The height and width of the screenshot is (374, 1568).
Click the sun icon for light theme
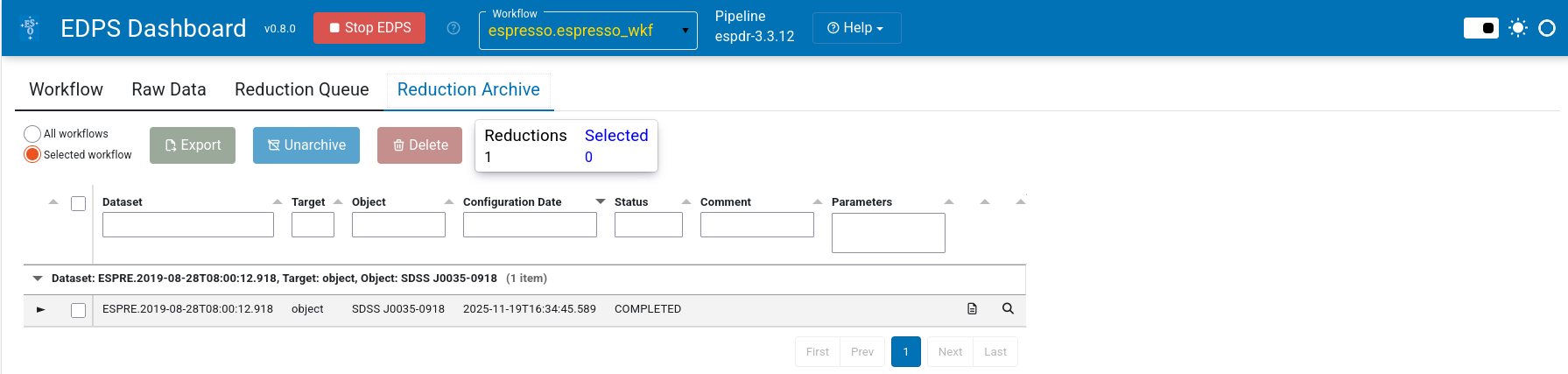coord(1518,28)
